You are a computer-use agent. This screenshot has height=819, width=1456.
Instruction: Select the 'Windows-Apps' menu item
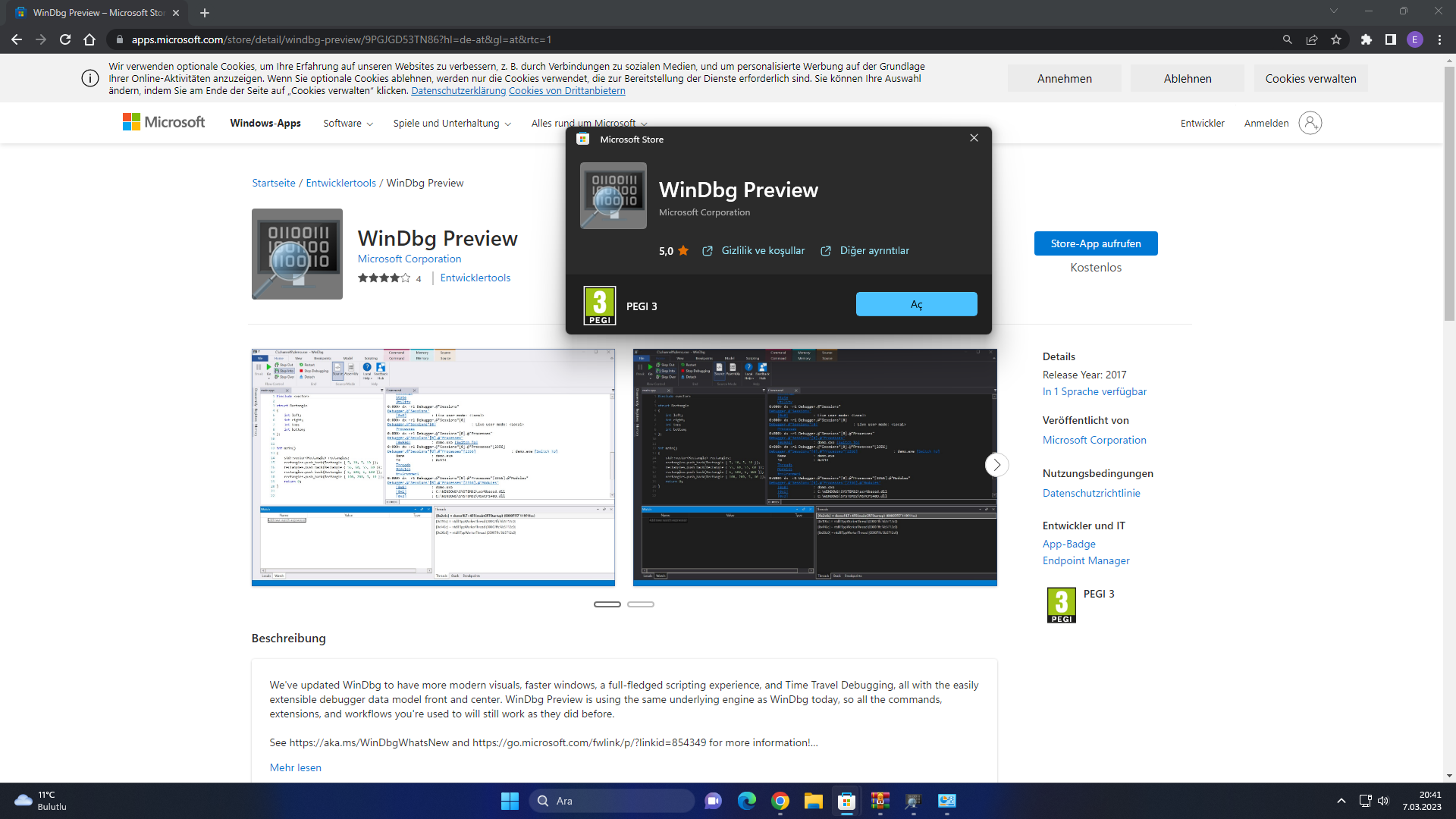click(x=263, y=123)
